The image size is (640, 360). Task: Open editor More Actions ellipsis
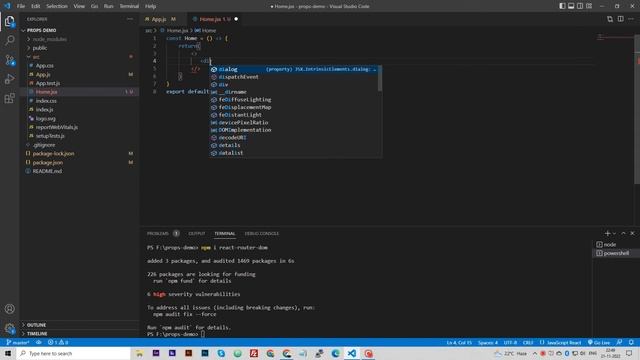(x=631, y=19)
